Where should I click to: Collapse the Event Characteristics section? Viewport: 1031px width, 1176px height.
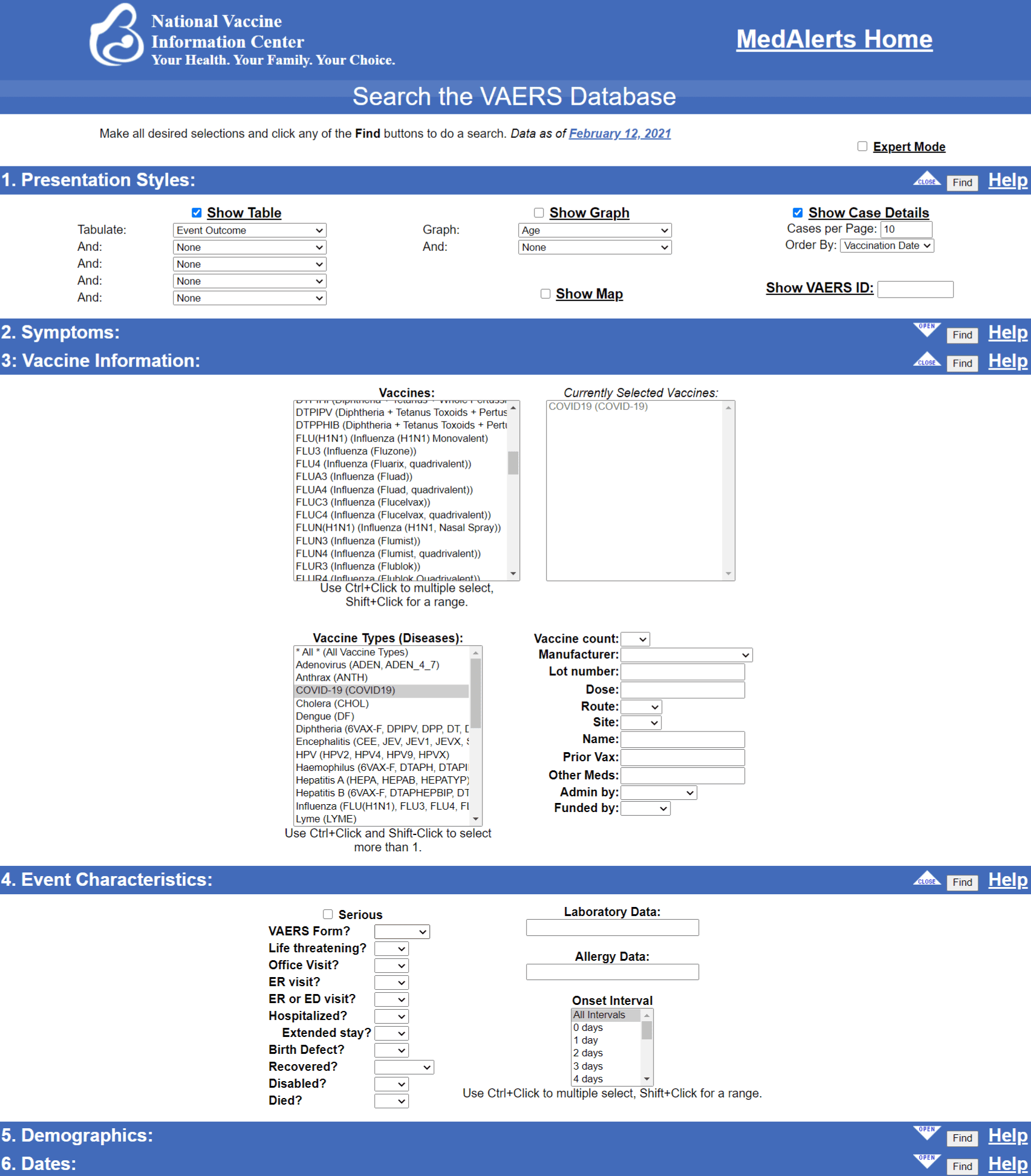(926, 879)
